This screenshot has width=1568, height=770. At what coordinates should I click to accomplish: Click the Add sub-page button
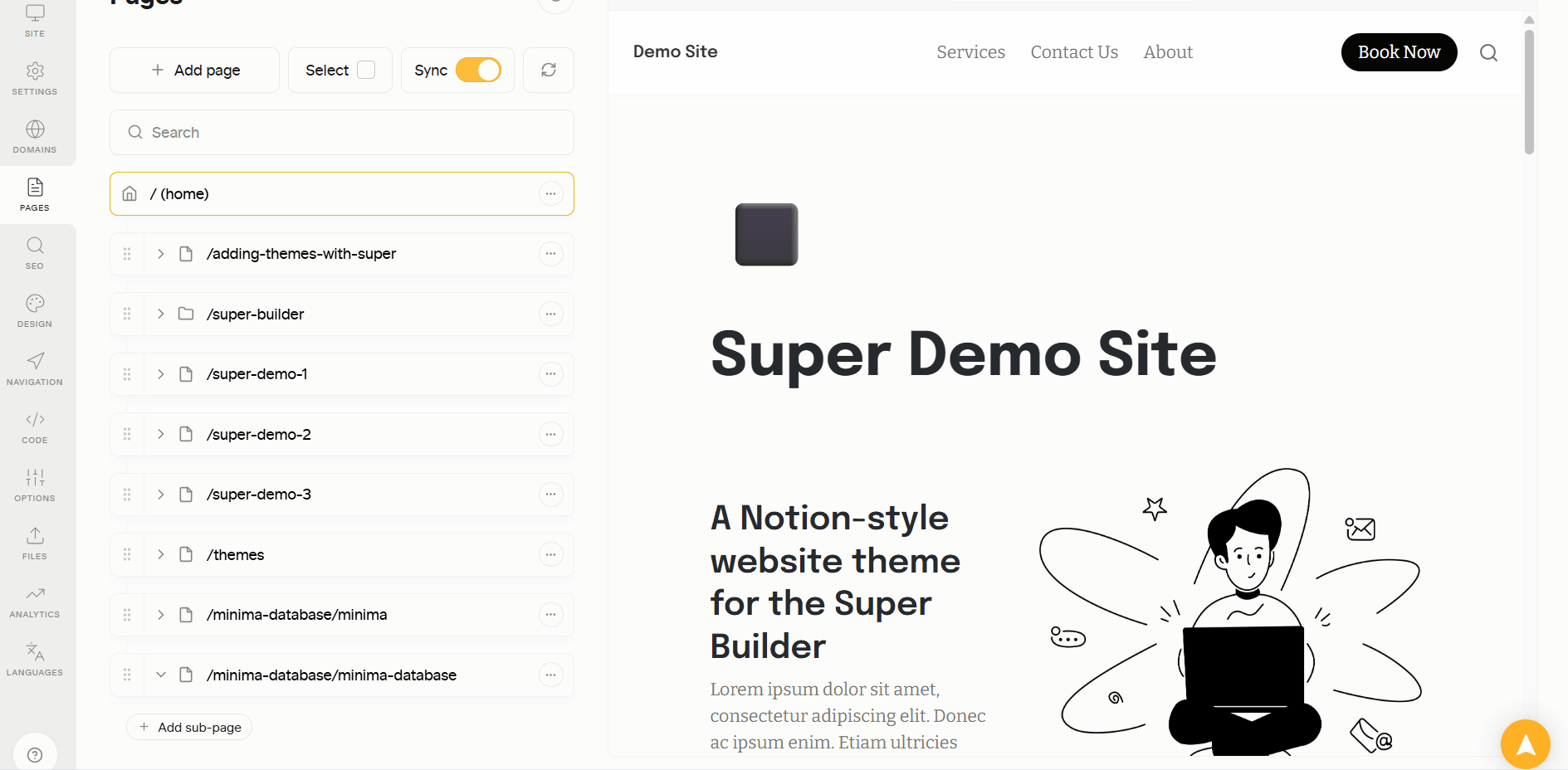click(189, 727)
